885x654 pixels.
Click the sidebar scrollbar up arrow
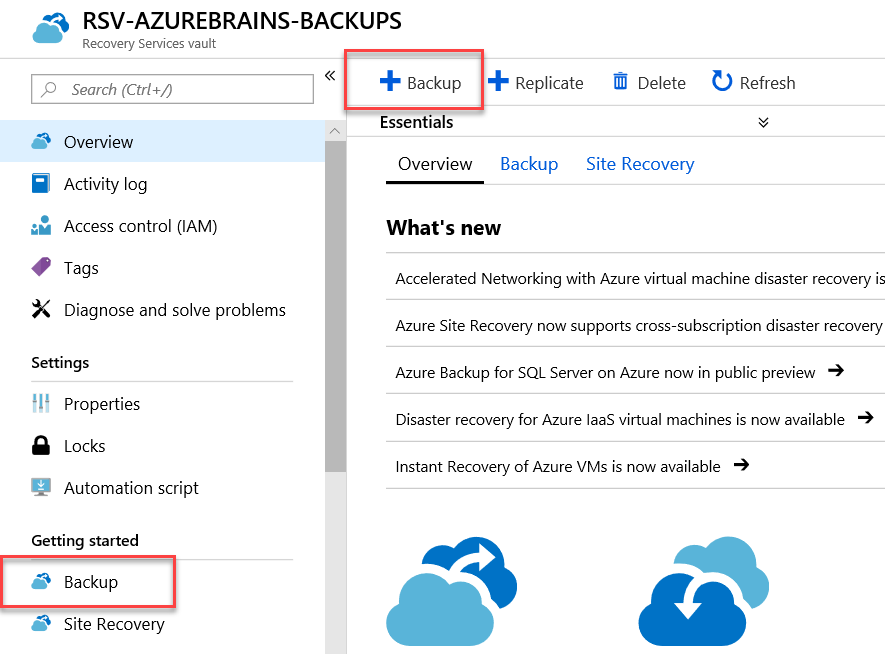[335, 131]
